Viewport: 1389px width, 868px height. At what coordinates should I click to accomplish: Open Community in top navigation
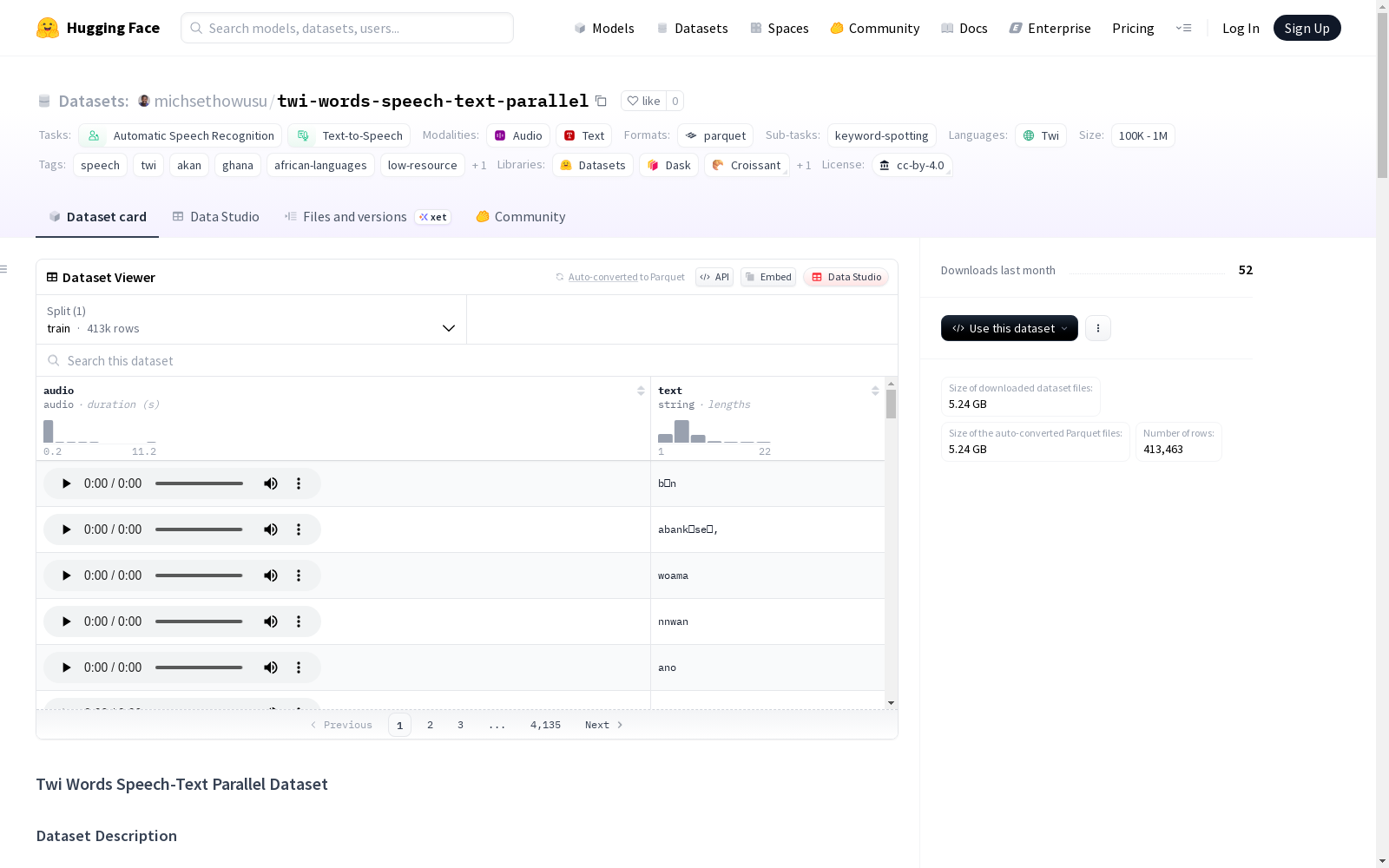pos(875,28)
